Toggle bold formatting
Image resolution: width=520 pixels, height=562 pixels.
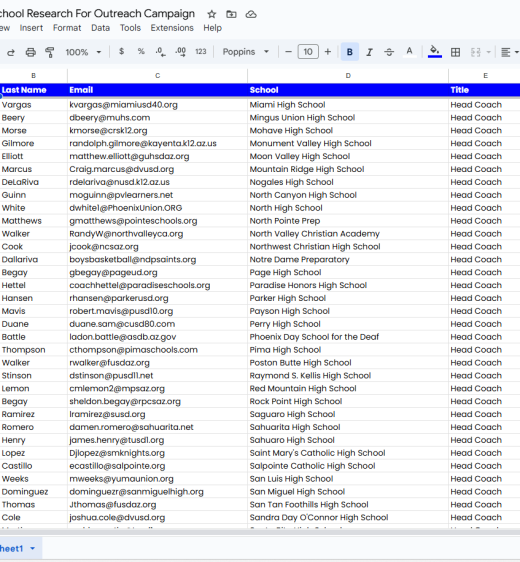[350, 52]
